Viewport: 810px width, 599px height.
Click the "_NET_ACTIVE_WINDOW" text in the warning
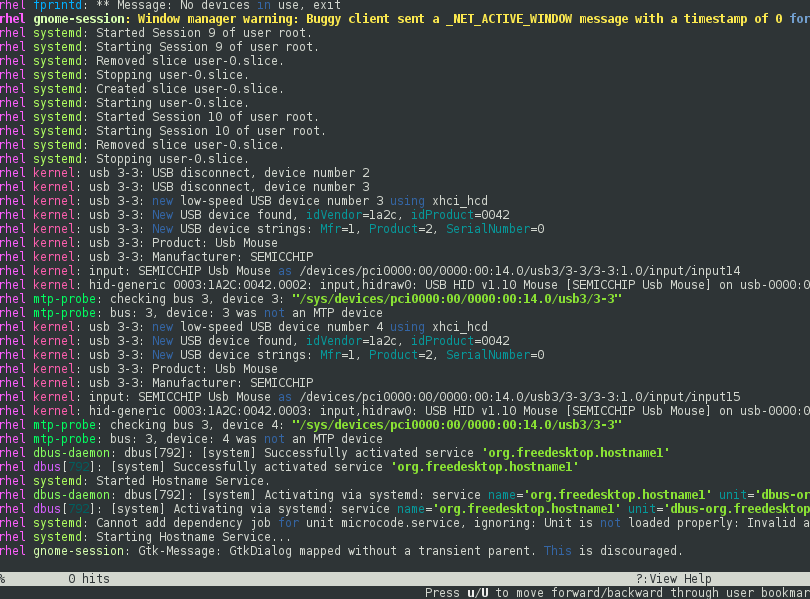pyautogui.click(x=509, y=19)
